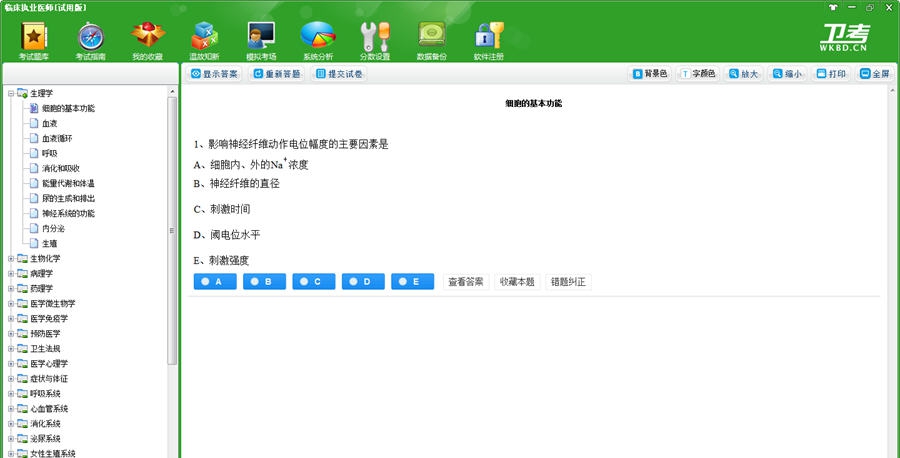Launch the 模拟考场 mock exam
The image size is (900, 458).
pos(261,41)
